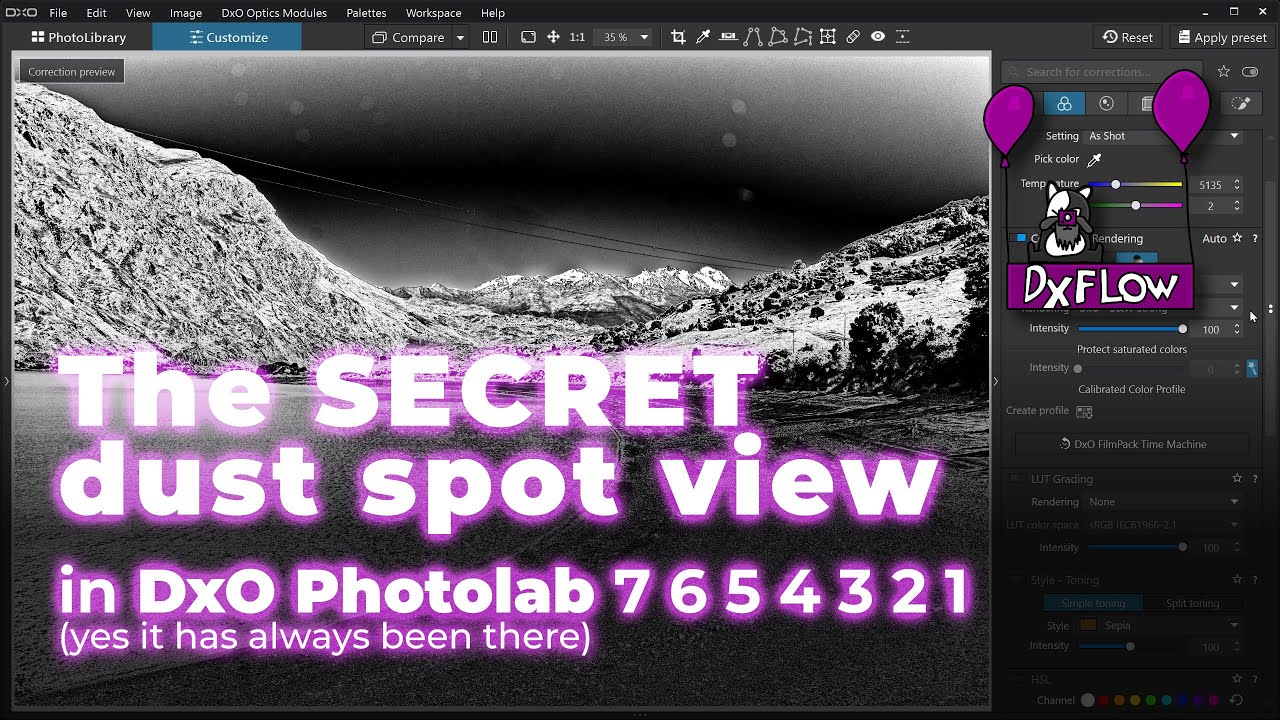Adjust the Color Rendering Intensity 100 stepper

point(1237,329)
